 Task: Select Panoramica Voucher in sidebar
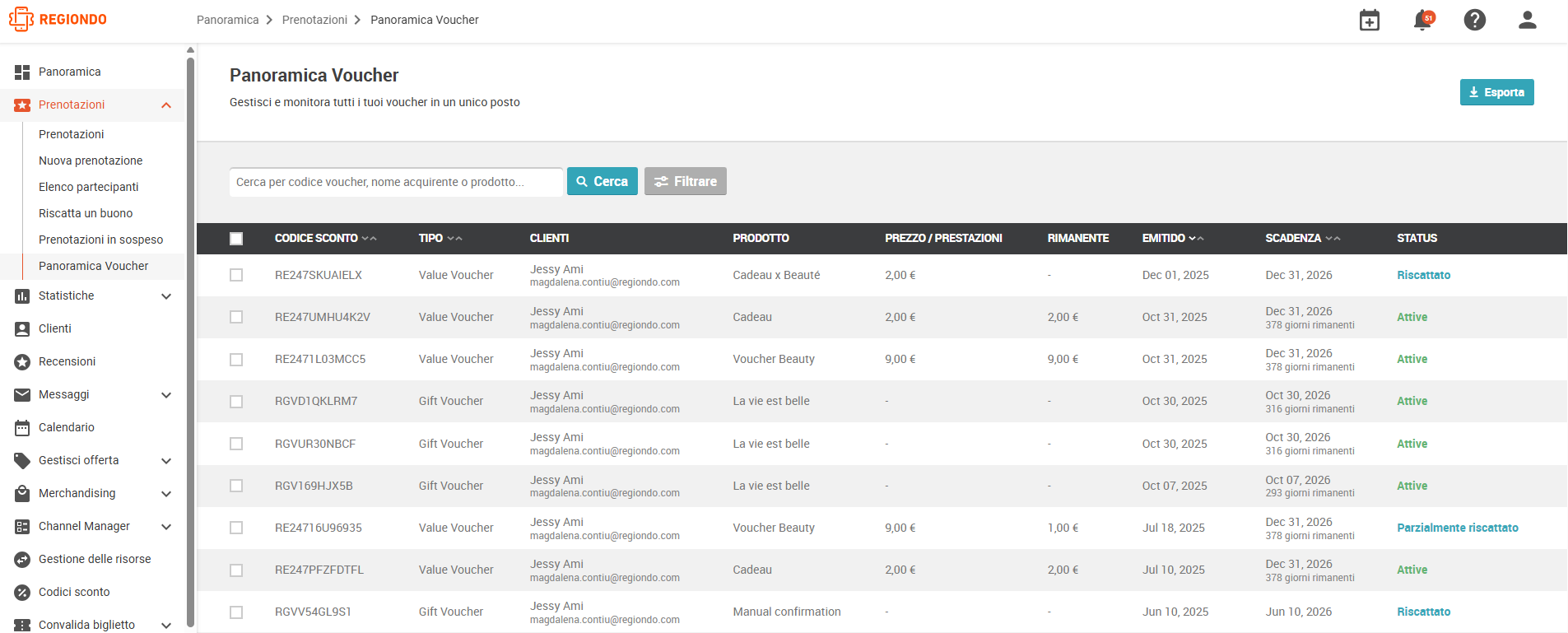pyautogui.click(x=94, y=266)
